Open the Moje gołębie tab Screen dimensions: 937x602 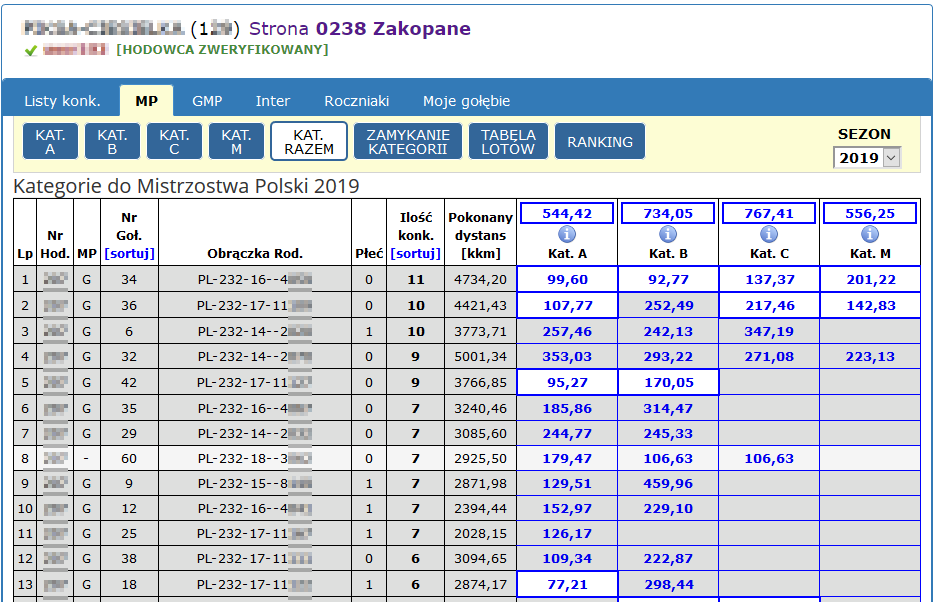[466, 101]
